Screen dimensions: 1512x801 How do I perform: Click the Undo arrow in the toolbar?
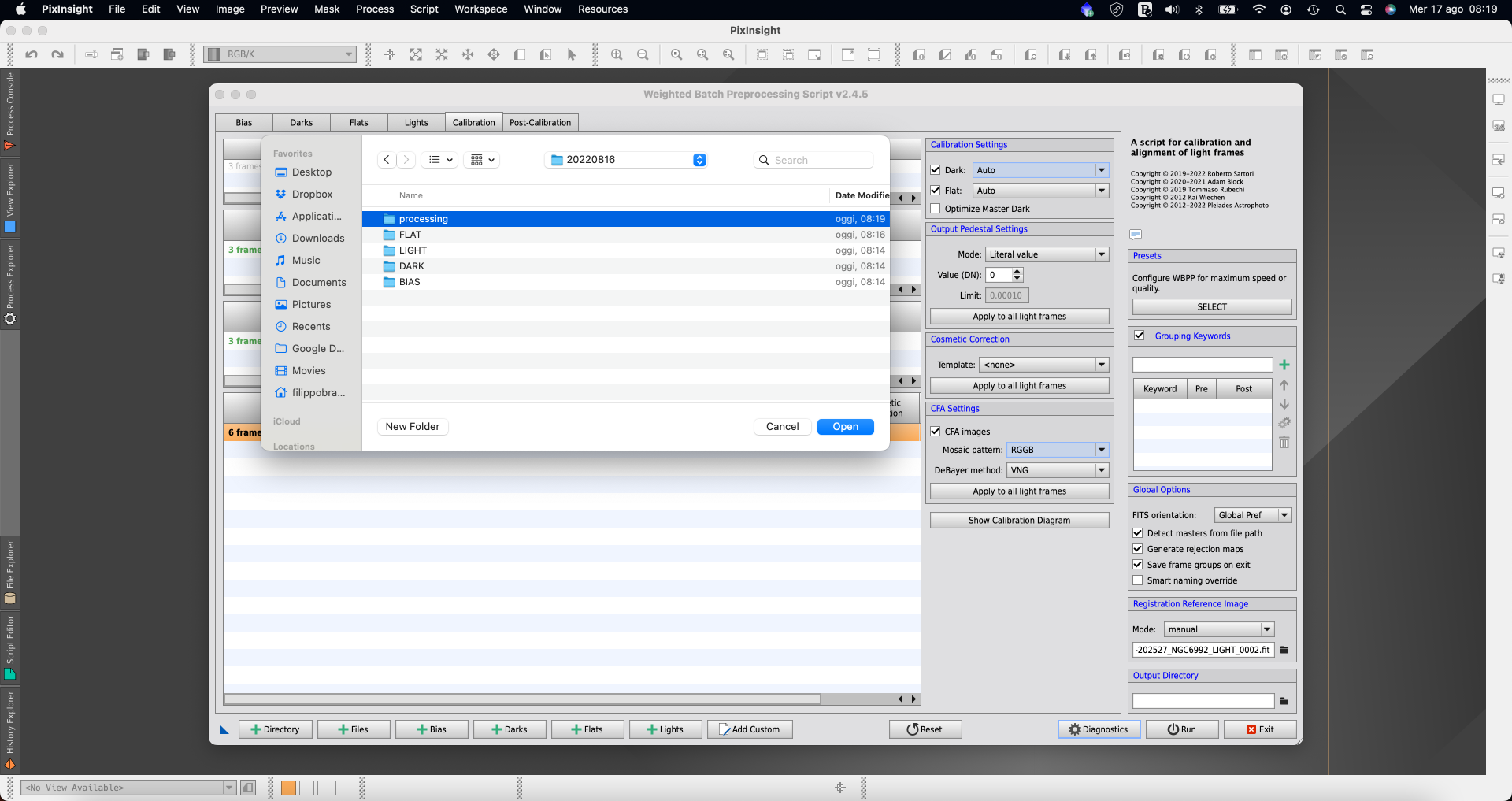pos(31,54)
